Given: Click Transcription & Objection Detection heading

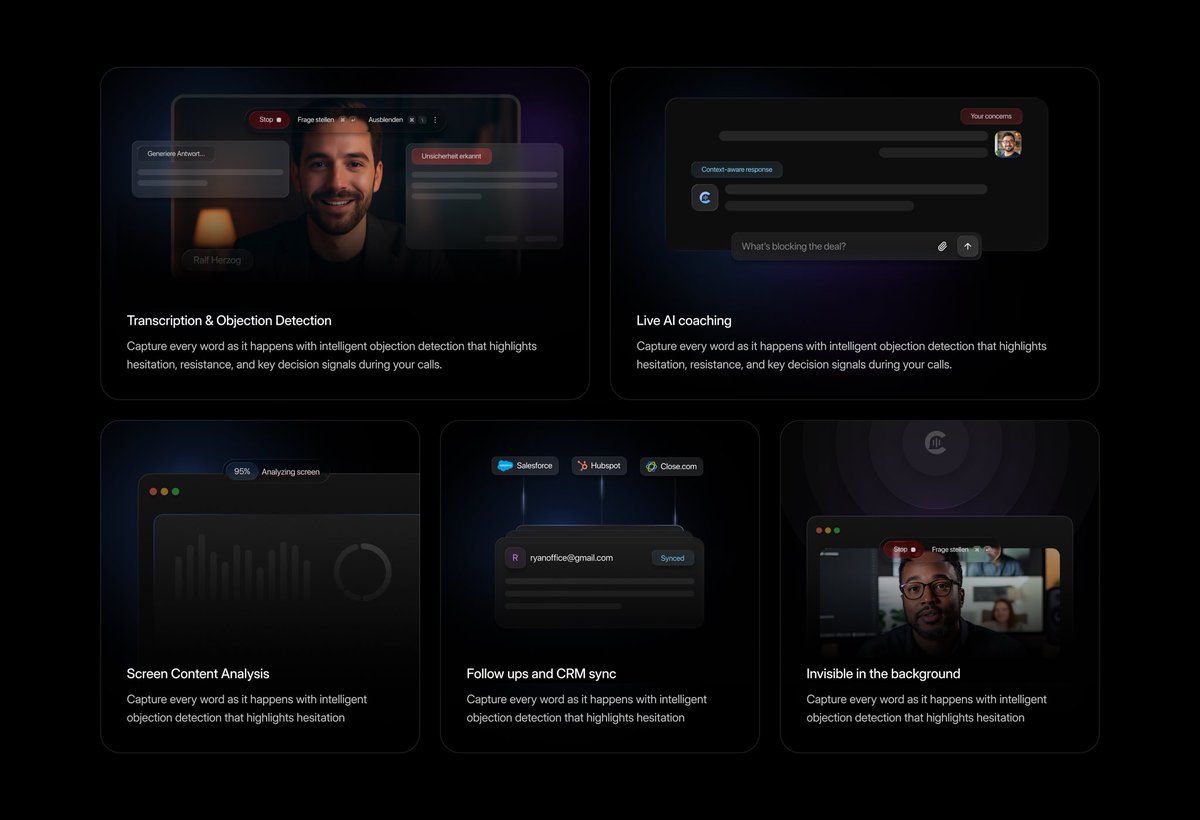Looking at the screenshot, I should [x=229, y=321].
